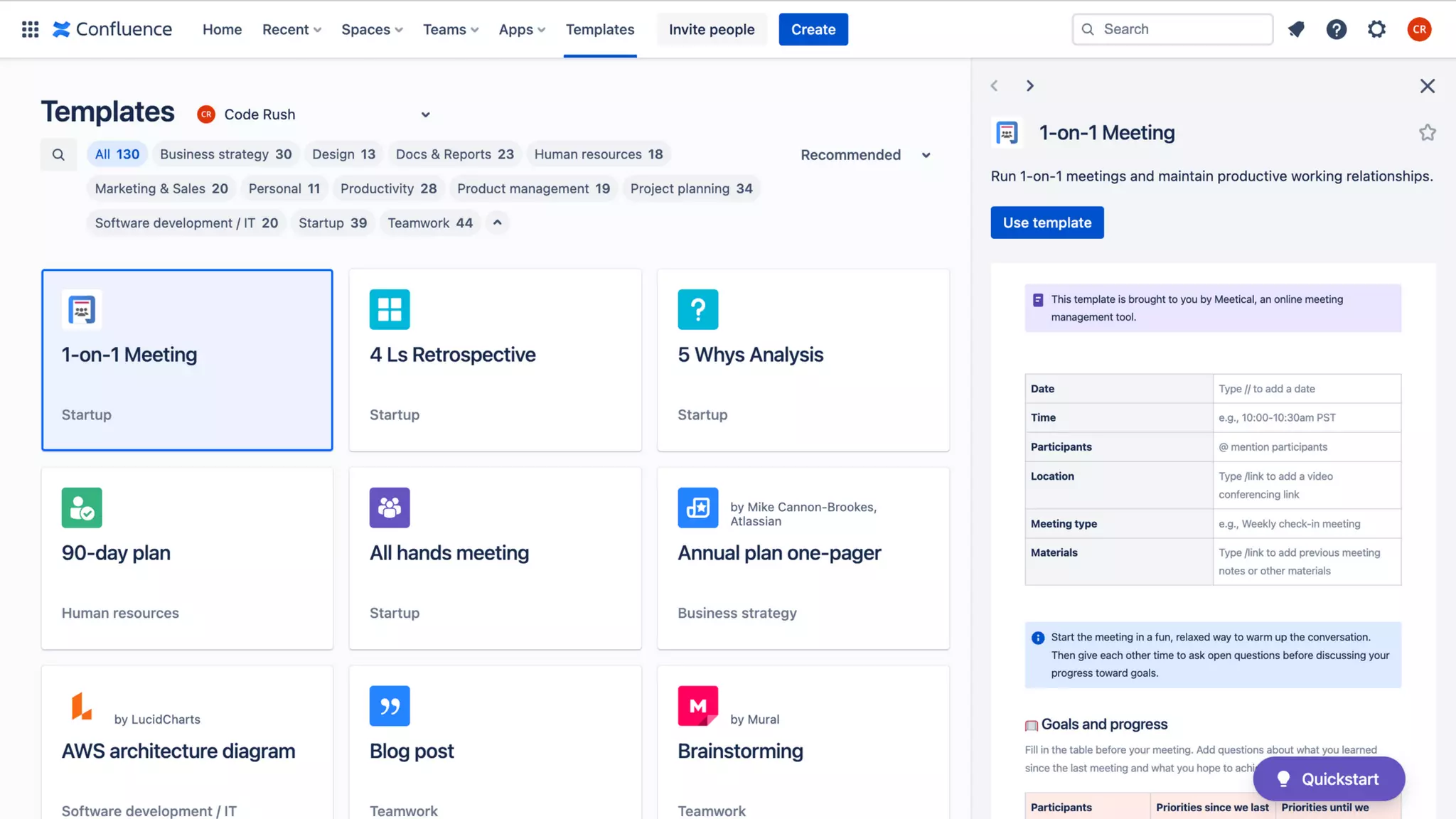
Task: Star the 1-on-1 Meeting template
Action: pos(1427,133)
